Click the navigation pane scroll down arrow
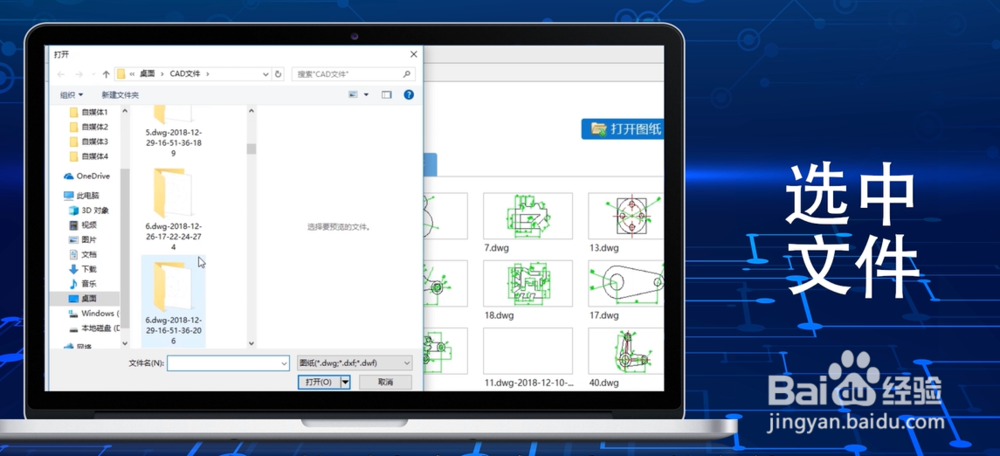1000x456 pixels. pos(124,344)
